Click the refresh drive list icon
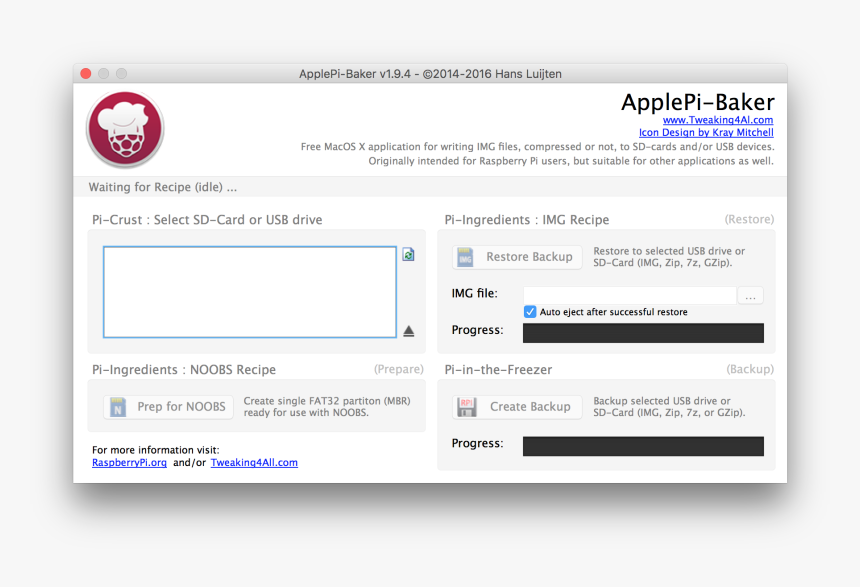Screen dimensions: 860x587 point(408,255)
